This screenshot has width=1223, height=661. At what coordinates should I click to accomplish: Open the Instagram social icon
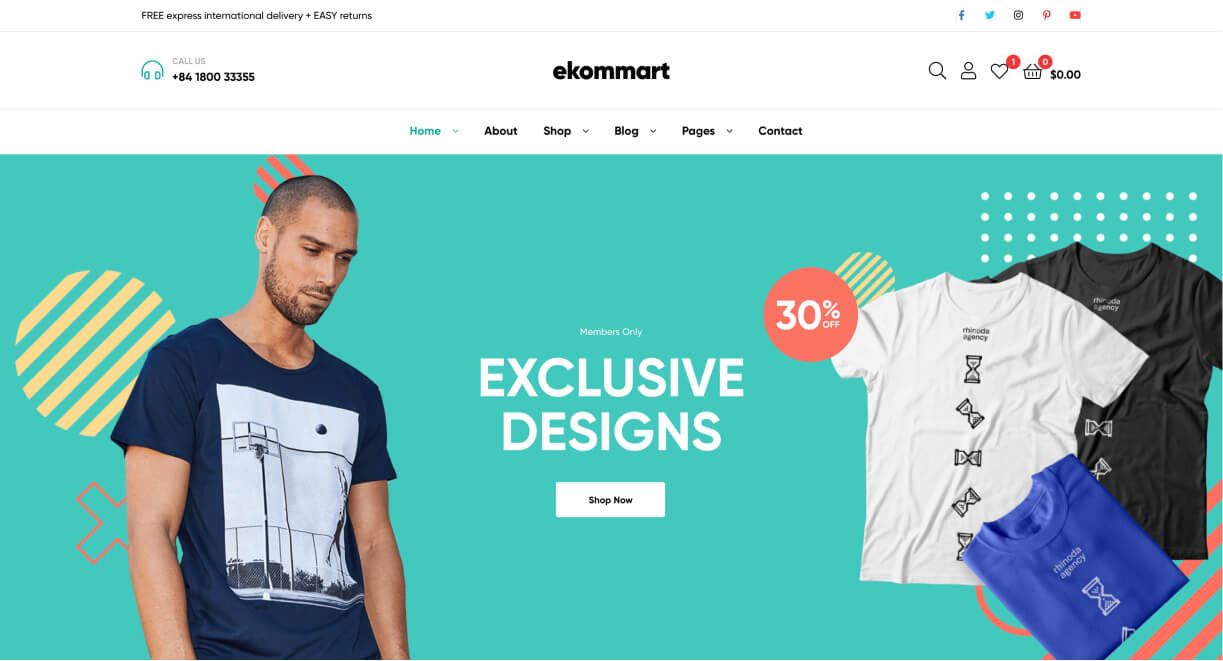tap(1018, 15)
